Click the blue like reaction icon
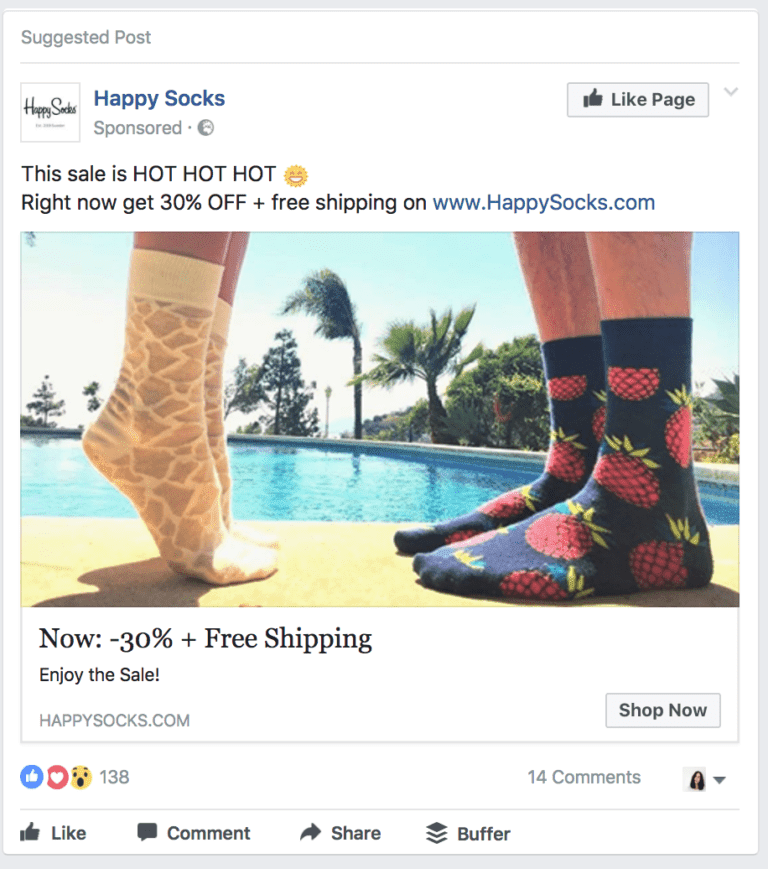The height and width of the screenshot is (869, 768). point(32,777)
